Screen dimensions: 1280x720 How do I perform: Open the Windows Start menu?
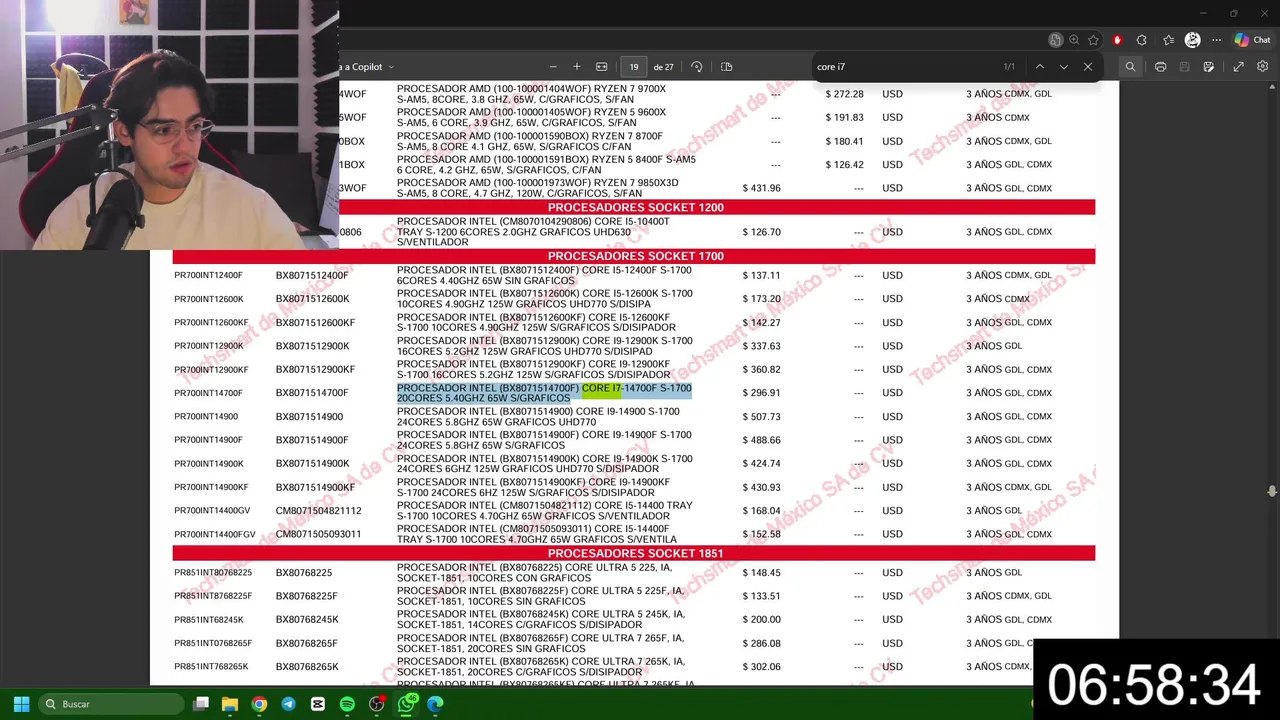(x=21, y=704)
